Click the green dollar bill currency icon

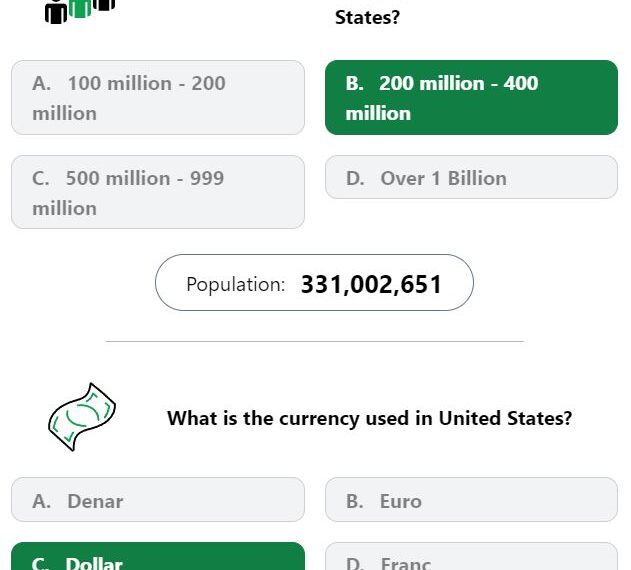[82, 417]
